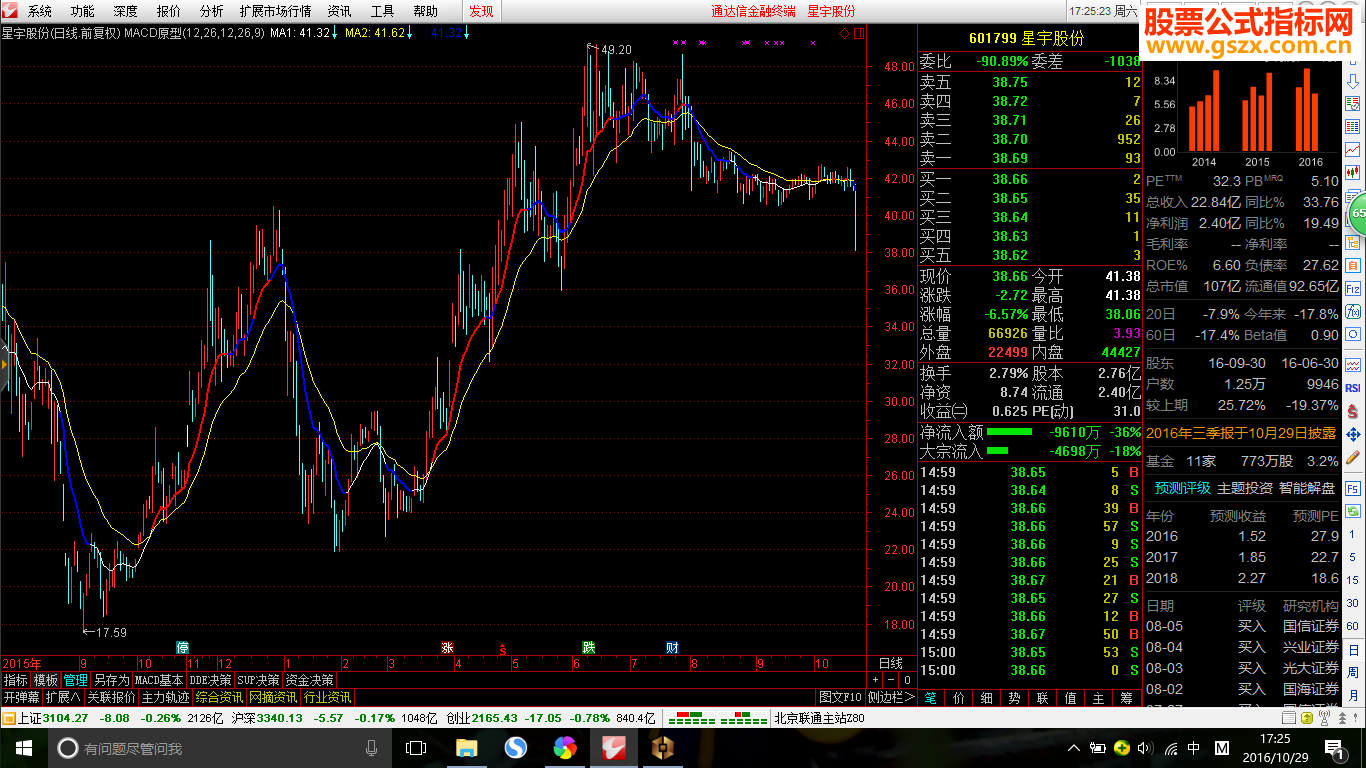
Task: Click the 财 marker on chart timeline
Action: point(673,647)
